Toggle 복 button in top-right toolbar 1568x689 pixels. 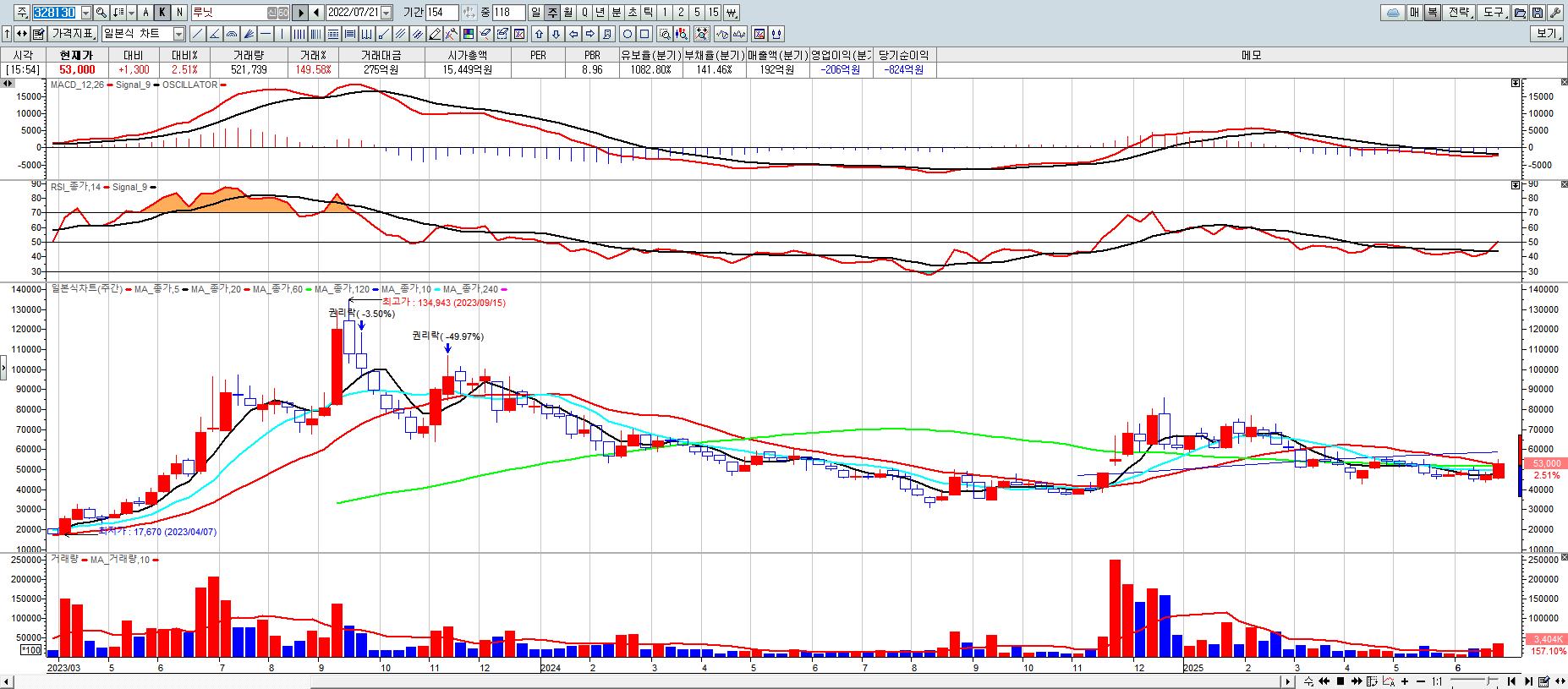click(1431, 13)
